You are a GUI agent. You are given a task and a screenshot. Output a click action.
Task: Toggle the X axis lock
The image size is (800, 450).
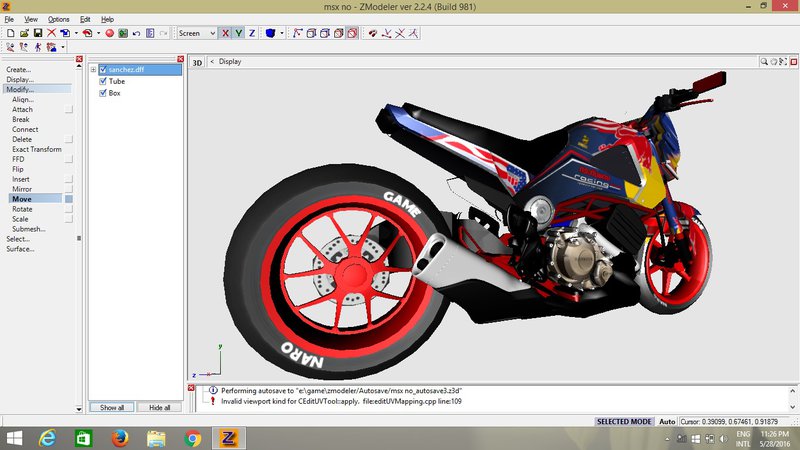(225, 33)
